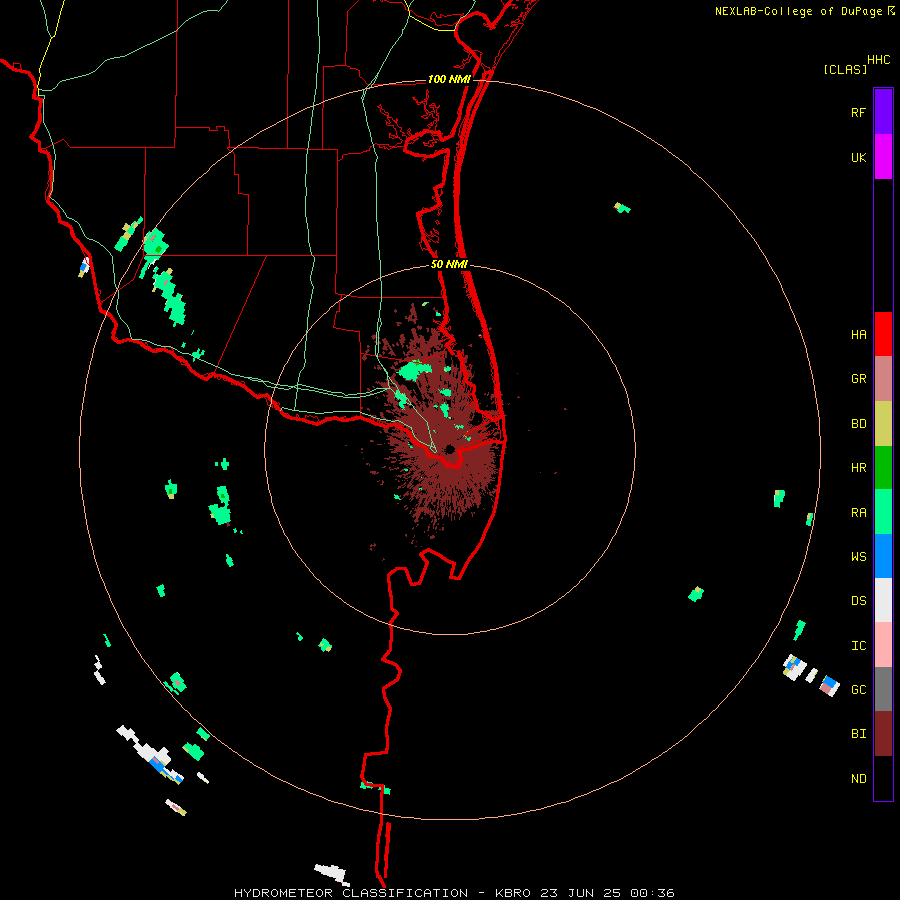This screenshot has width=900, height=900.
Task: Click the RF purple legend swatch
Action: 883,112
